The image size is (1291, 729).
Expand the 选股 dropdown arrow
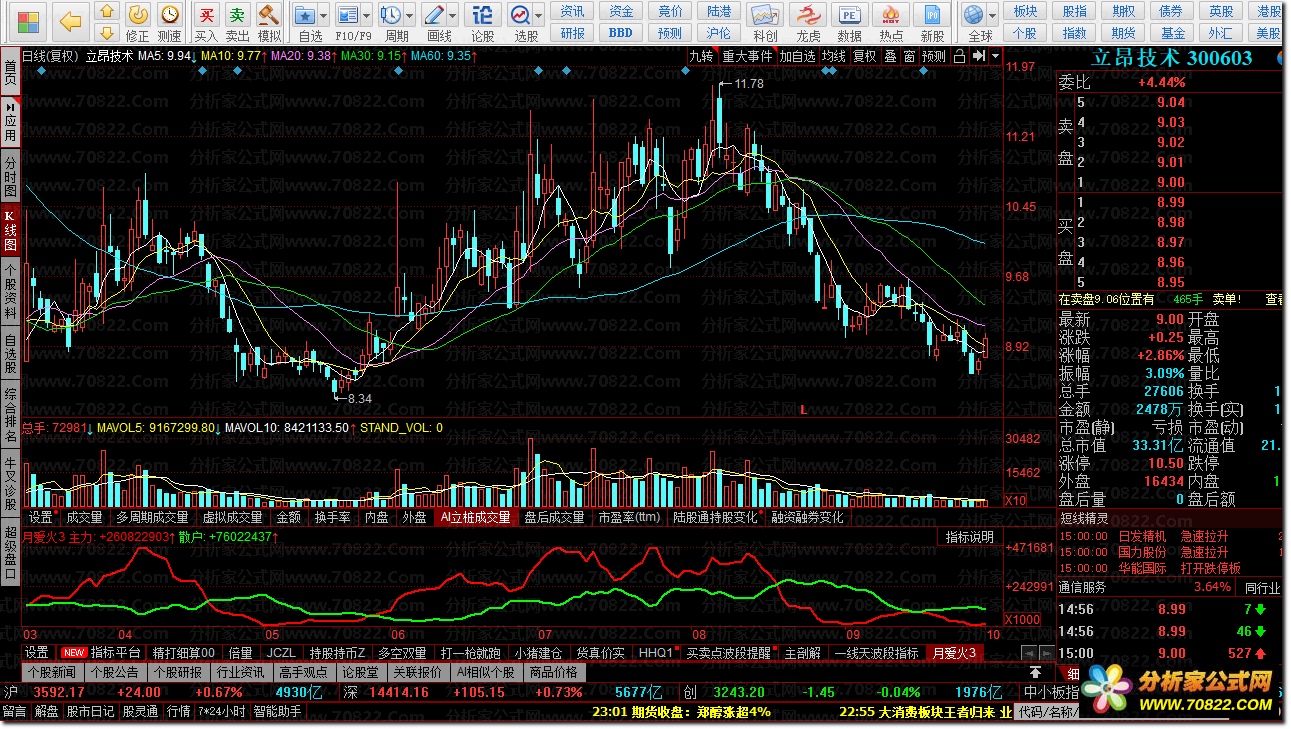pyautogui.click(x=539, y=14)
